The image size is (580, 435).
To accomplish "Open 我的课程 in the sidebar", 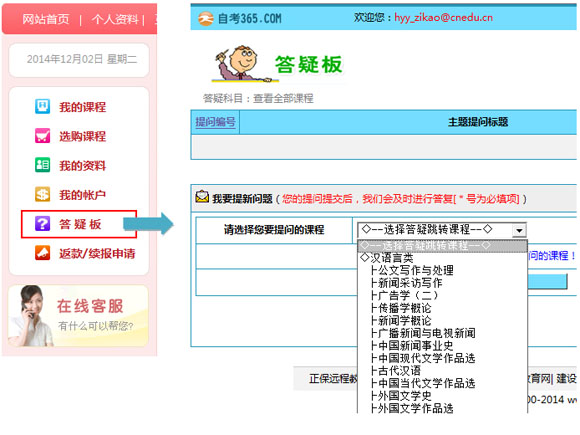I will (x=82, y=107).
